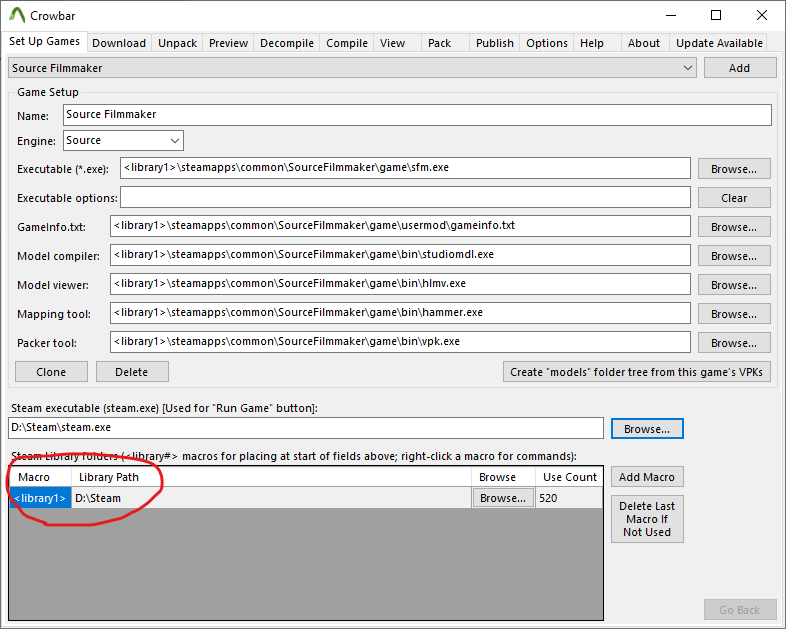Go to the Preview tab
The image size is (786, 629).
tap(228, 43)
